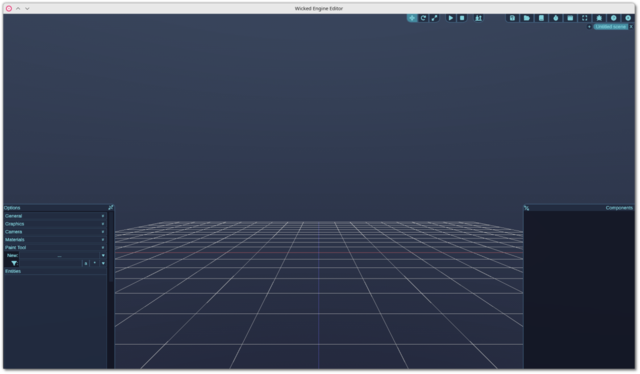640x374 pixels.
Task: Select the Scale gizmo tool
Action: point(434,18)
